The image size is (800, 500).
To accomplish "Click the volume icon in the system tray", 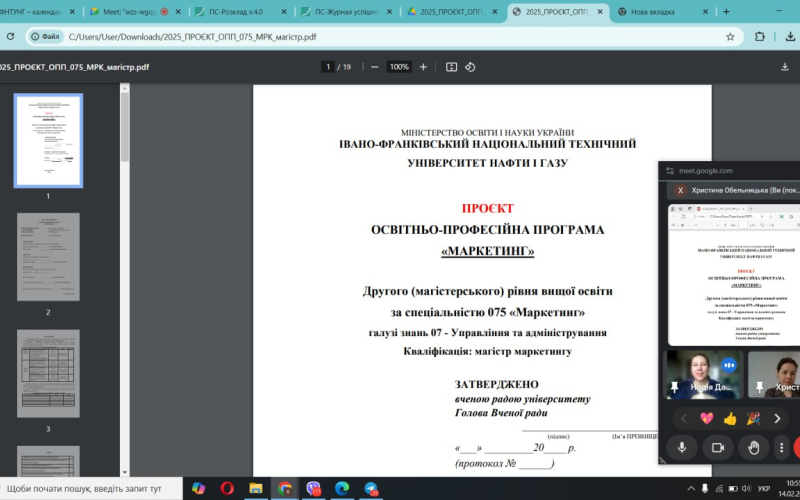I will tap(746, 488).
